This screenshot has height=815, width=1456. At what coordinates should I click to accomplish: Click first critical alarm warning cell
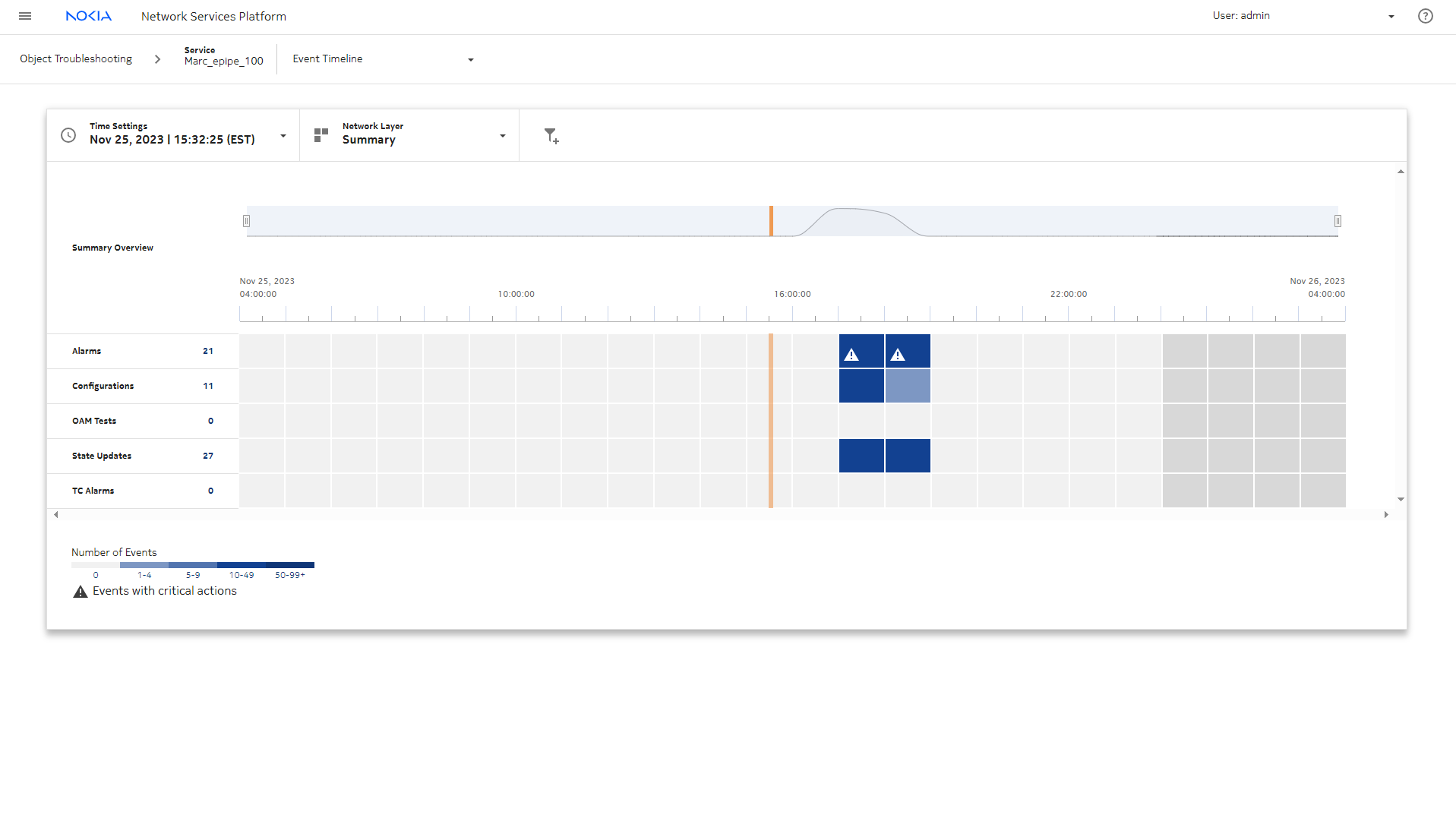(x=861, y=352)
